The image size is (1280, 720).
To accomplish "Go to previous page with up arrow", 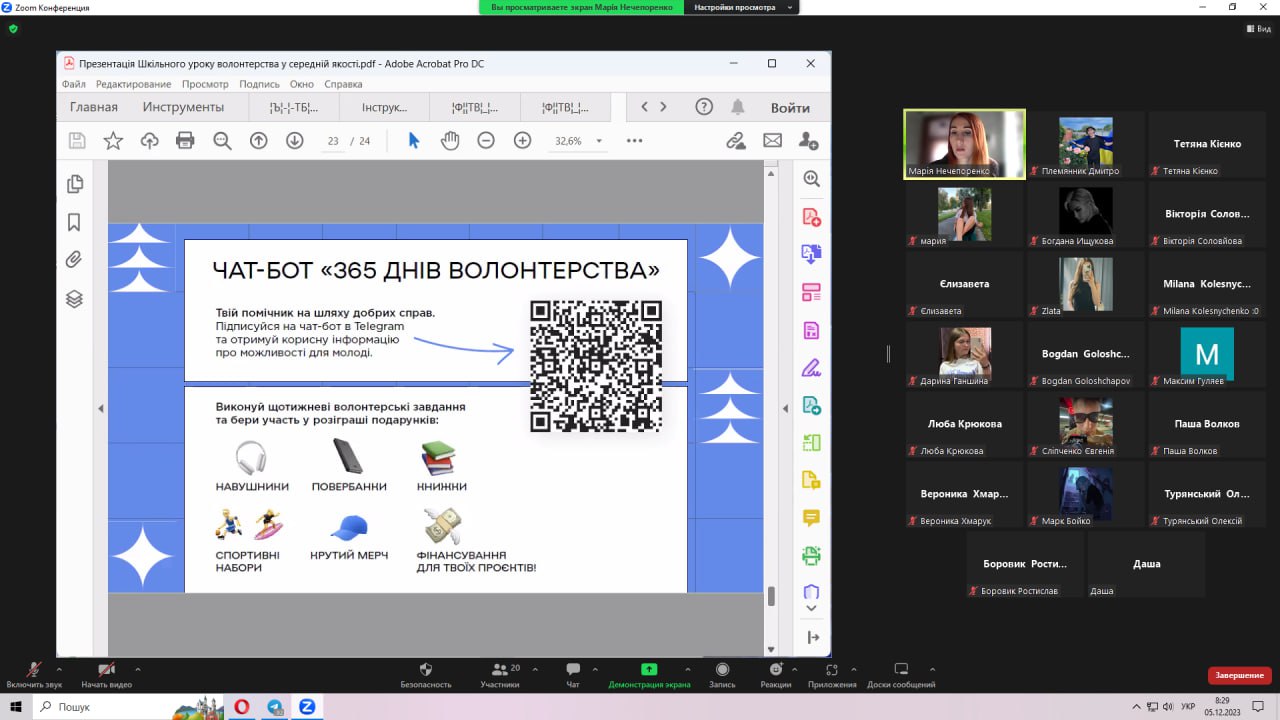I will point(258,141).
